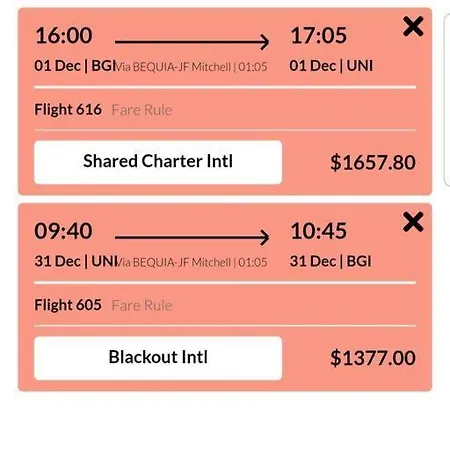Click the 16:00 departure time
Image resolution: width=450 pixels, height=450 pixels.
coord(64,35)
